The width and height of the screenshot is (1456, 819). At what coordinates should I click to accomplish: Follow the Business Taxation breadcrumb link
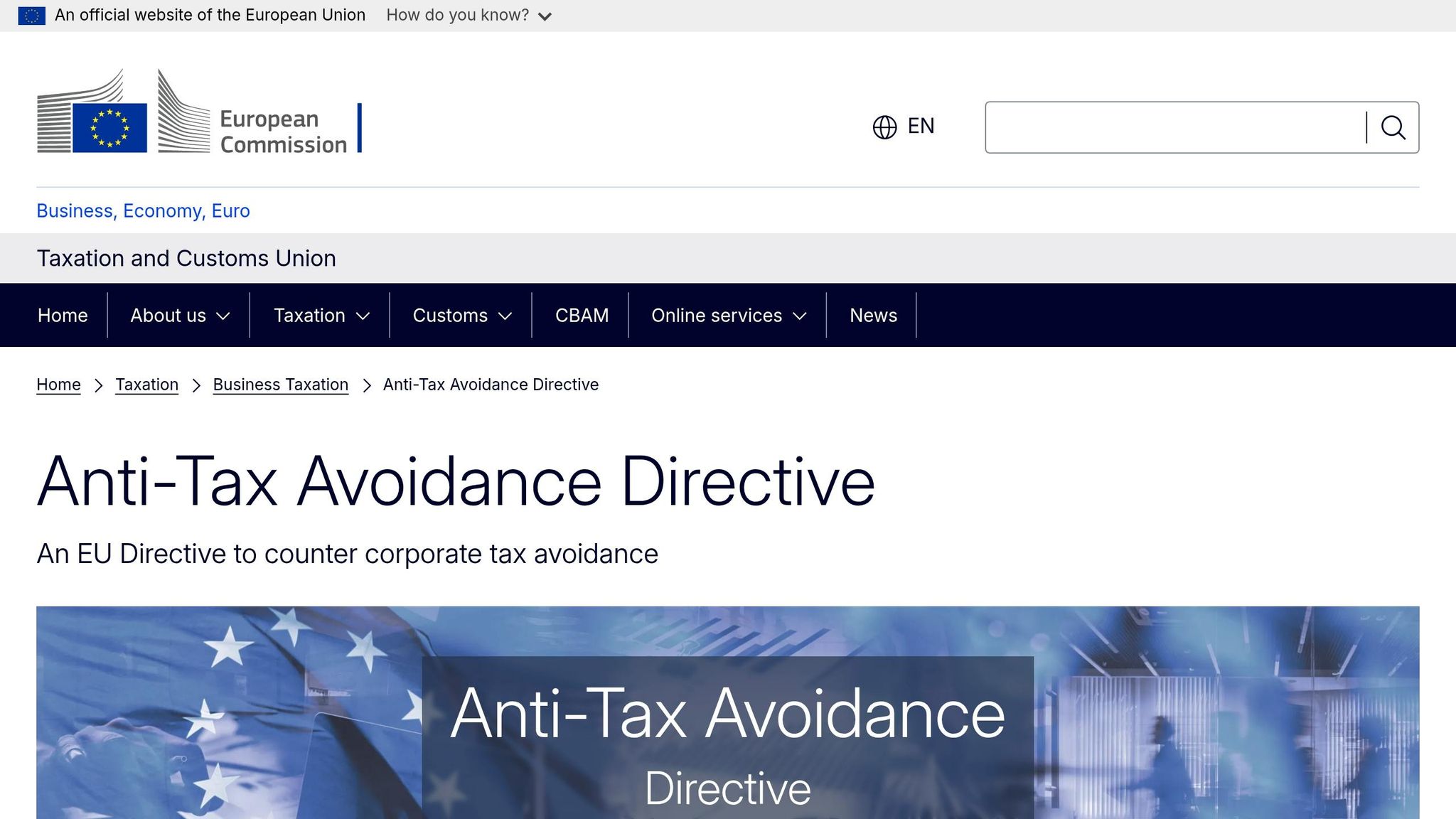pyautogui.click(x=280, y=384)
